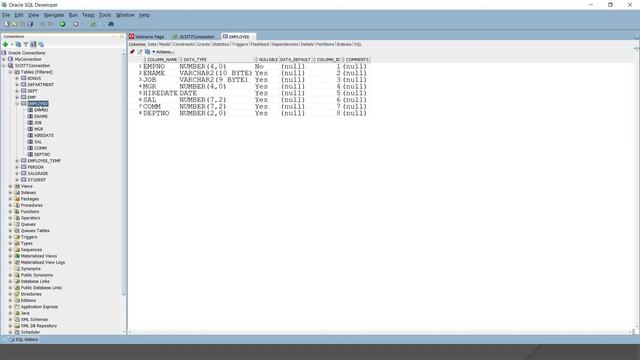640x360 pixels.
Task: Click the Open folder toolbar icon
Action: [x=15, y=24]
